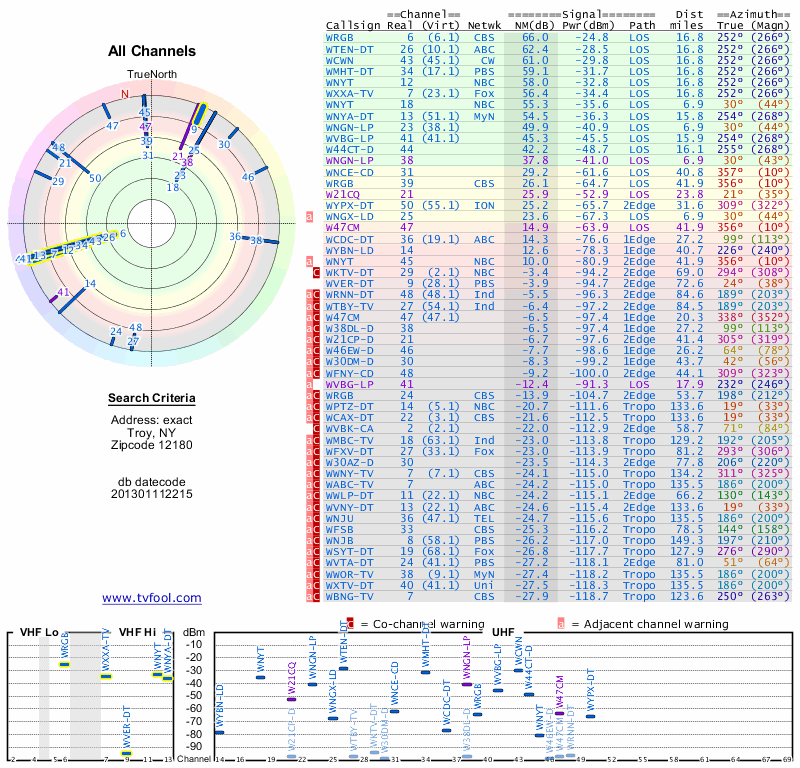The width and height of the screenshot is (800, 768).
Task: Click W44CT-D callsign in the table
Action: (349, 150)
